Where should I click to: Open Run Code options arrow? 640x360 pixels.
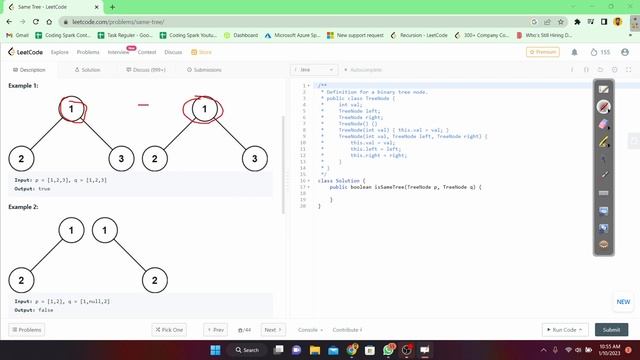click(x=581, y=329)
